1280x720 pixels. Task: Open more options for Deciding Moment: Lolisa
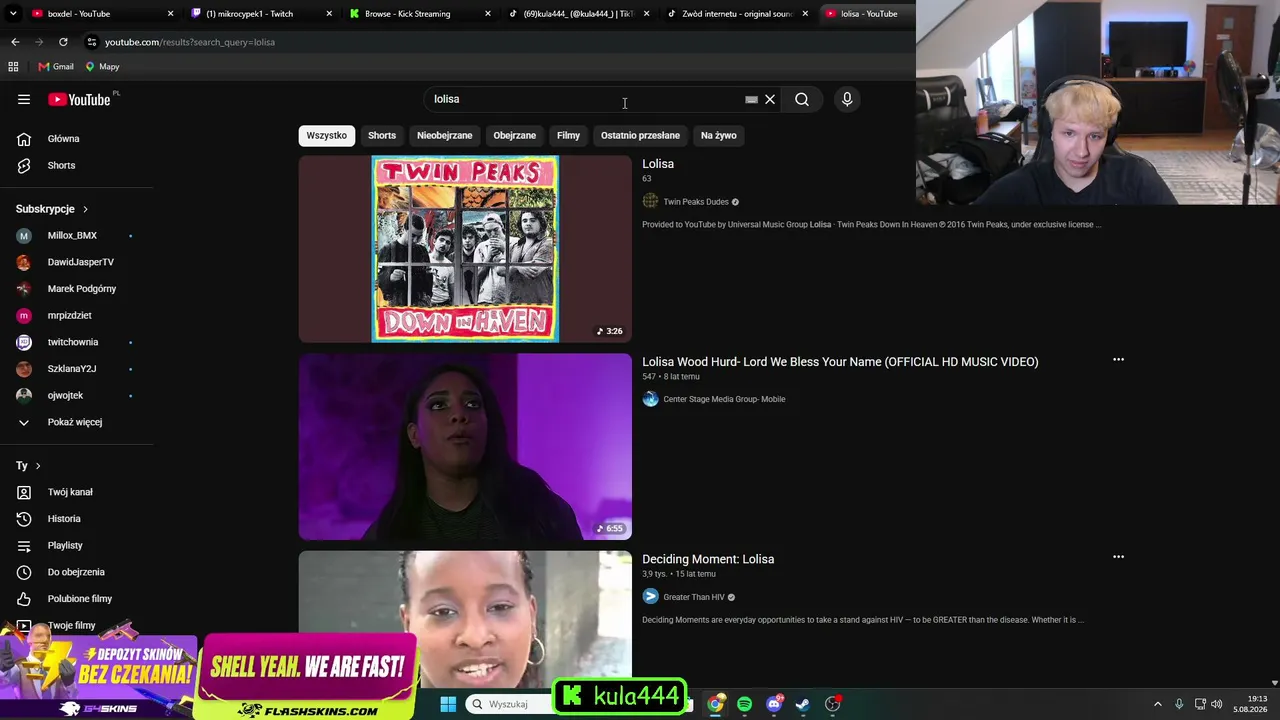[1118, 557]
